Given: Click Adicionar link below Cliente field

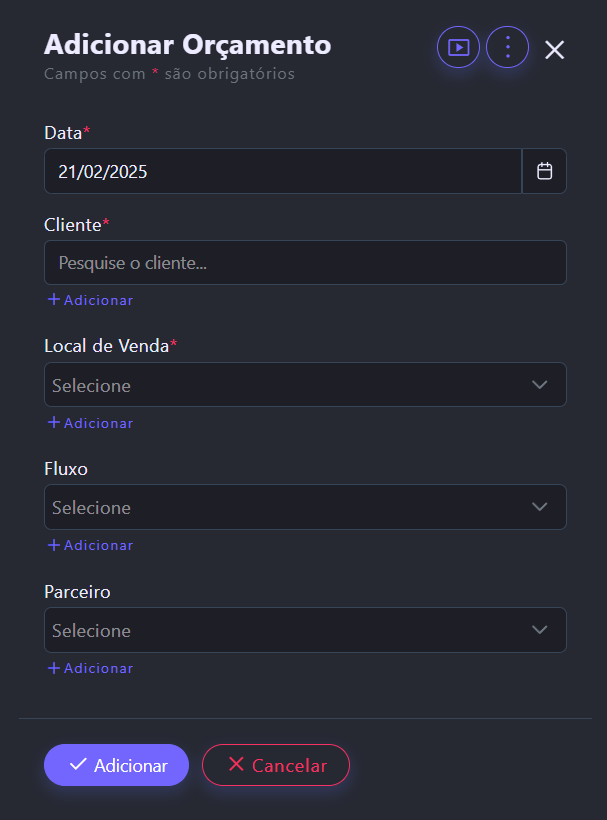Looking at the screenshot, I should point(90,300).
